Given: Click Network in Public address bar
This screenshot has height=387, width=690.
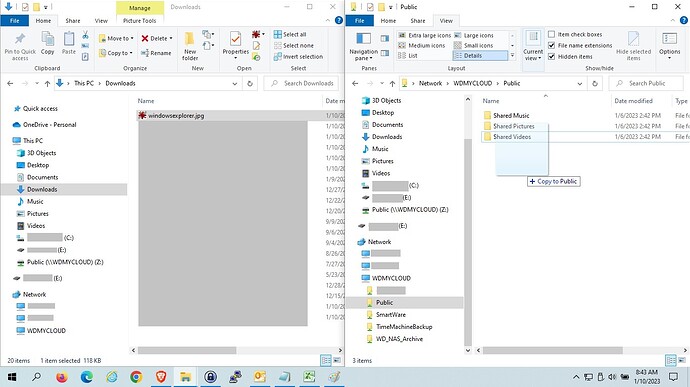Looking at the screenshot, I should tap(430, 83).
